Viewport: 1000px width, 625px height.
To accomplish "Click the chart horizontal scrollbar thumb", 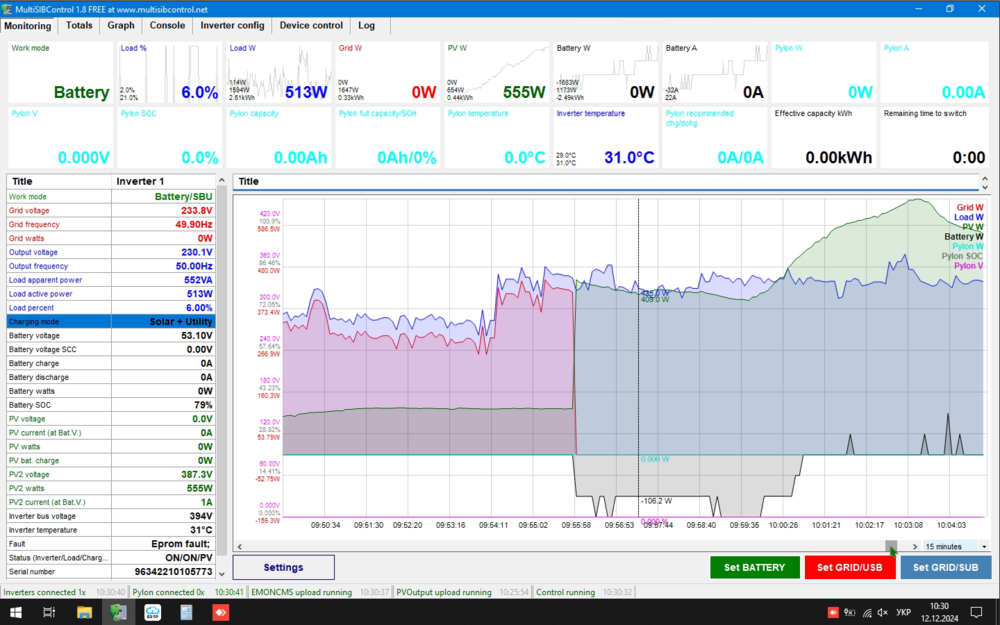I will click(x=891, y=547).
